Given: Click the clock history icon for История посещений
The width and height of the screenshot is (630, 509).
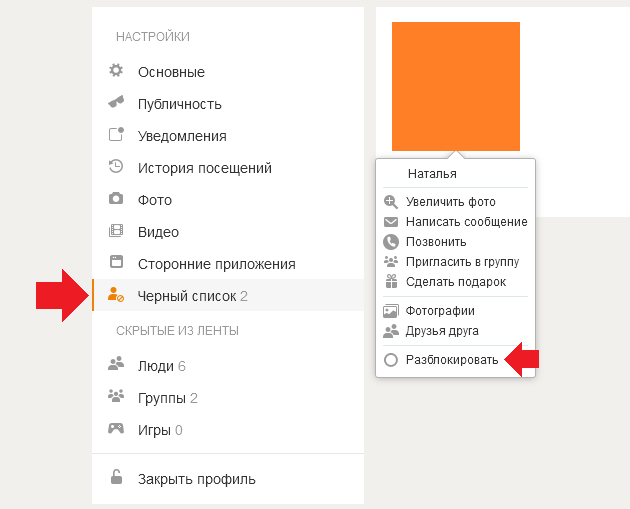Looking at the screenshot, I should pyautogui.click(x=116, y=166).
